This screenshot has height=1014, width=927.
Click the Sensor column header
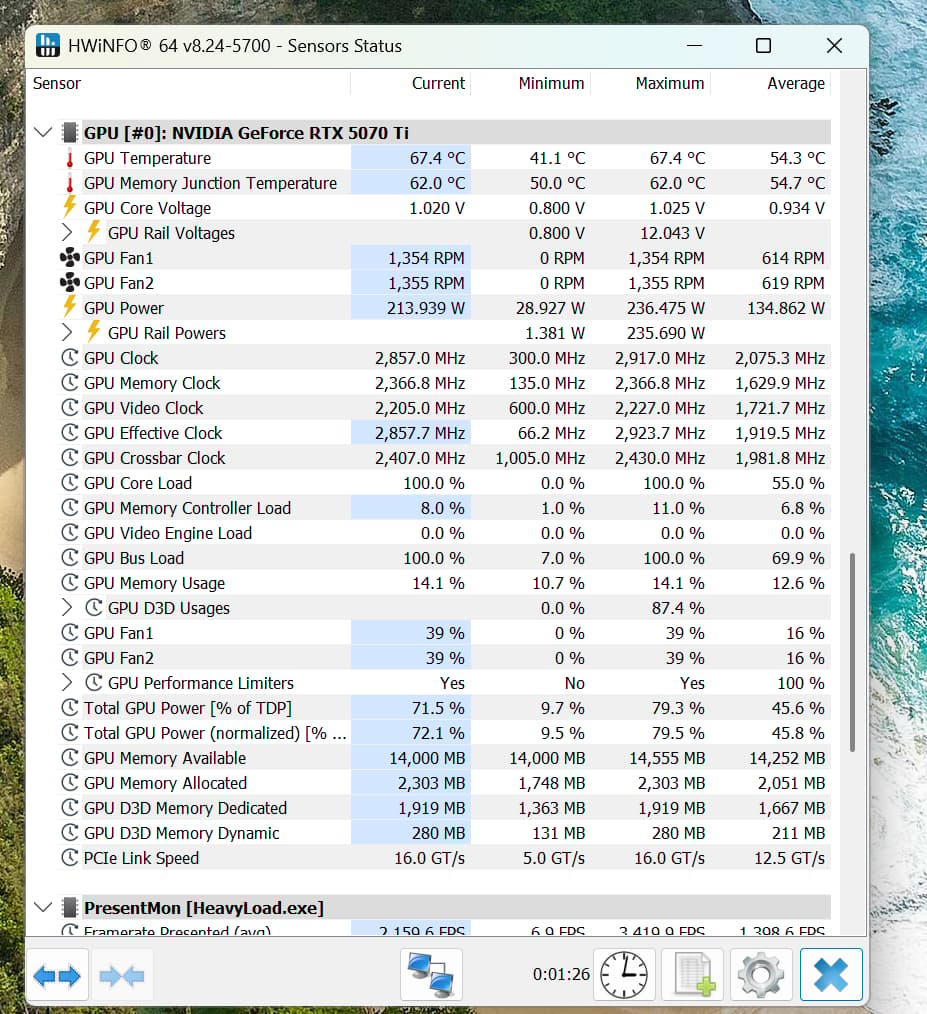point(57,83)
